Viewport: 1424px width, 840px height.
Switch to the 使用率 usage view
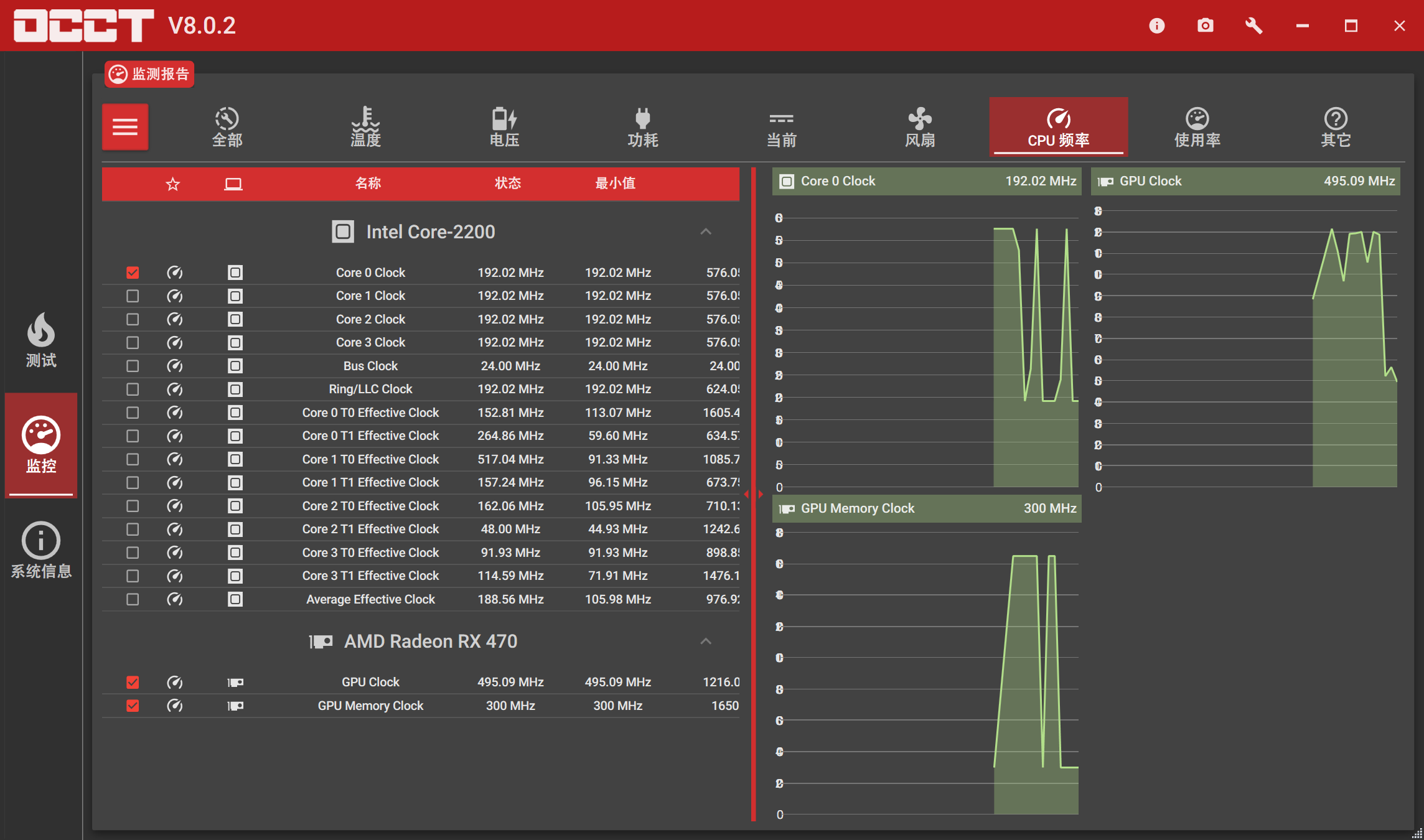pos(1196,126)
